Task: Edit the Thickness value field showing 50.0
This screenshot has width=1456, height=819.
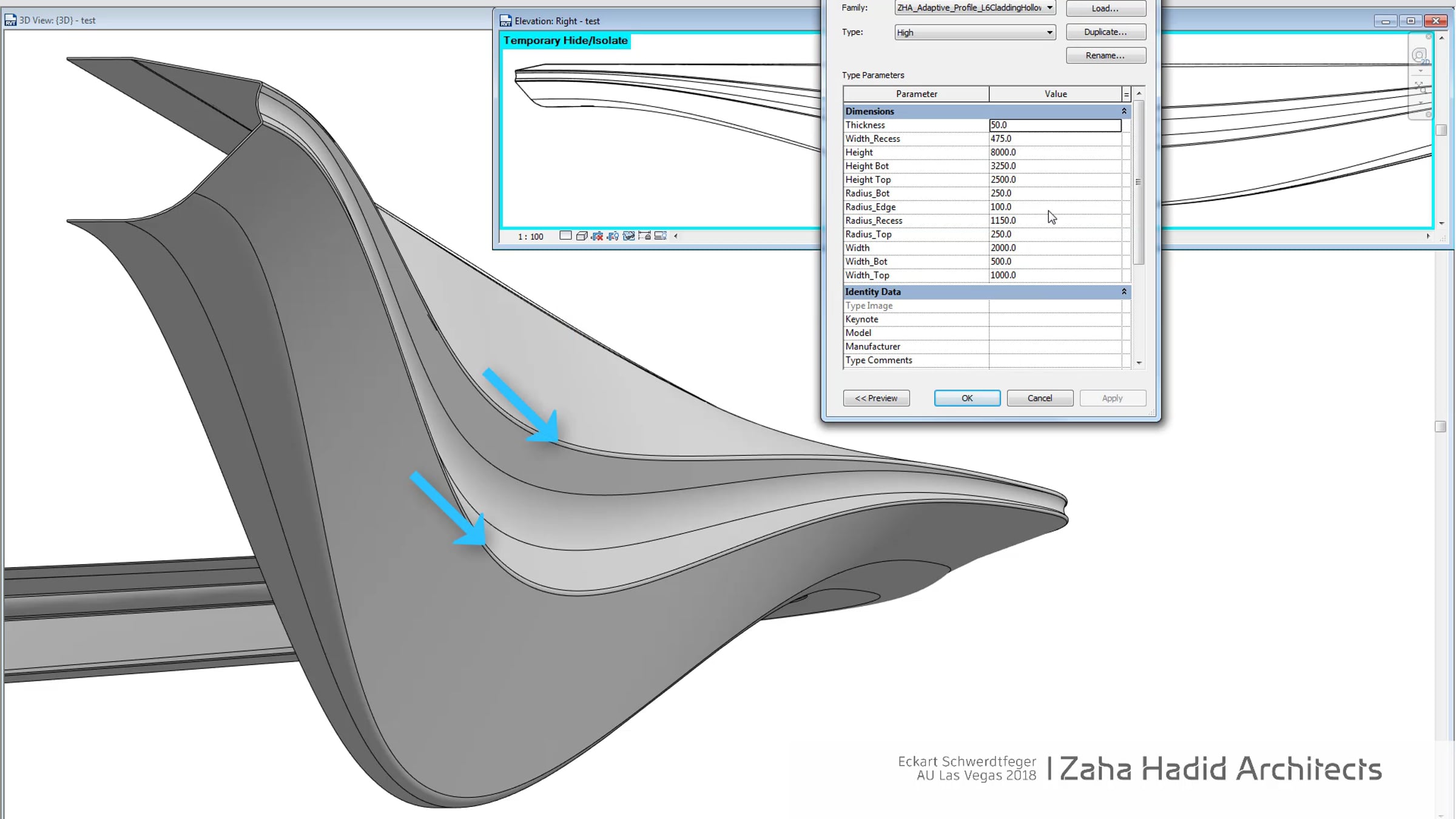Action: (1056, 125)
